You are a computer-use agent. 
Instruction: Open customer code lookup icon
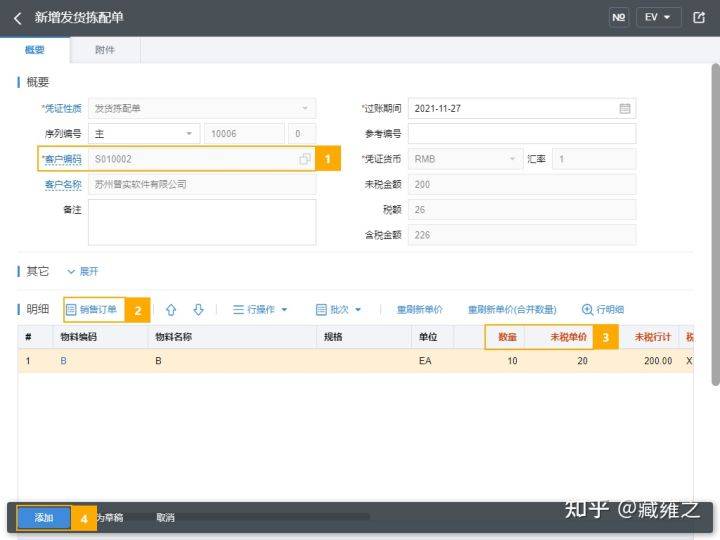pos(304,159)
